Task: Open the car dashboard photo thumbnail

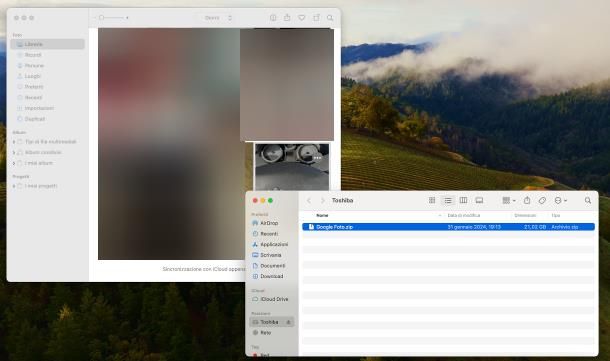Action: click(x=292, y=167)
